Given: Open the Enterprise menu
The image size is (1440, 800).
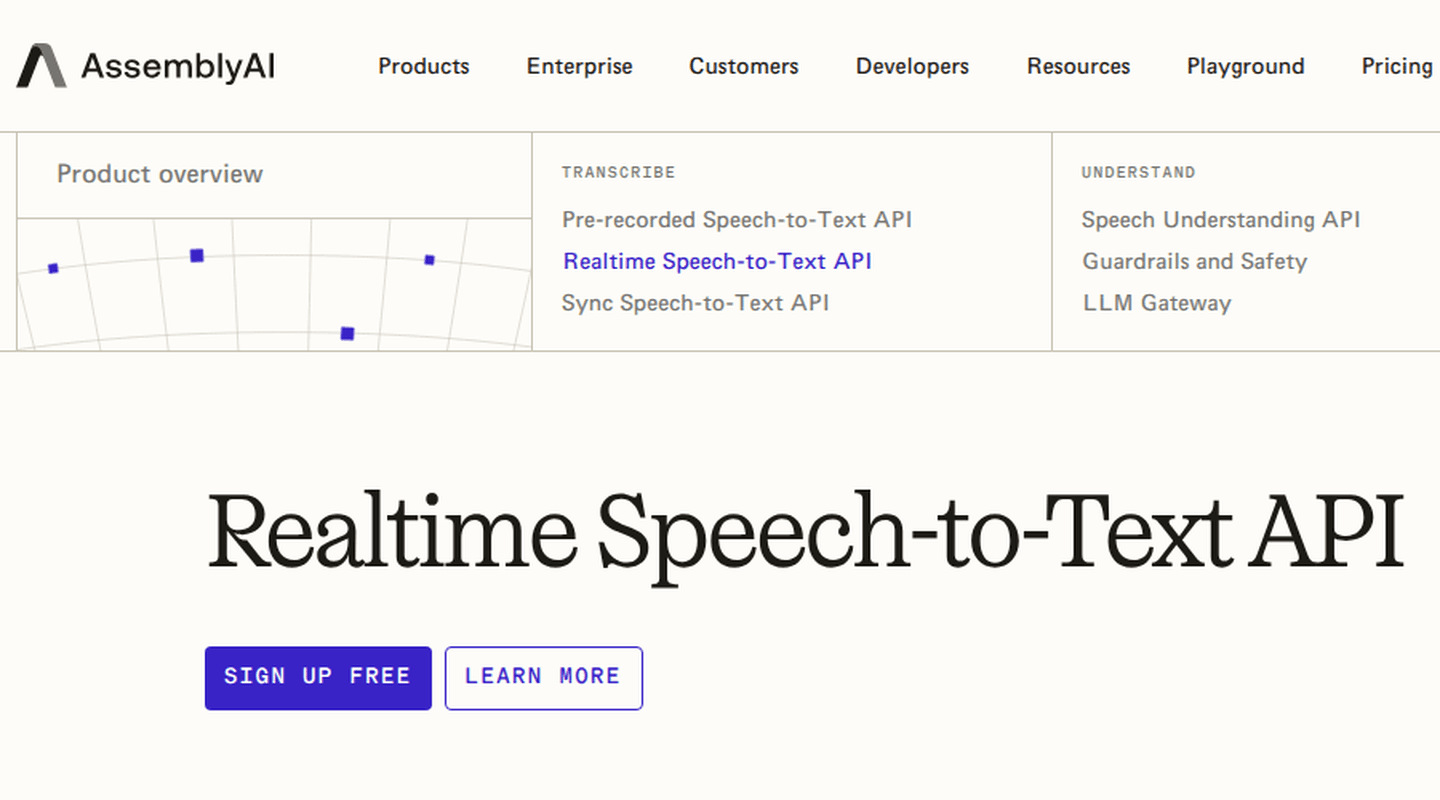Looking at the screenshot, I should point(580,66).
